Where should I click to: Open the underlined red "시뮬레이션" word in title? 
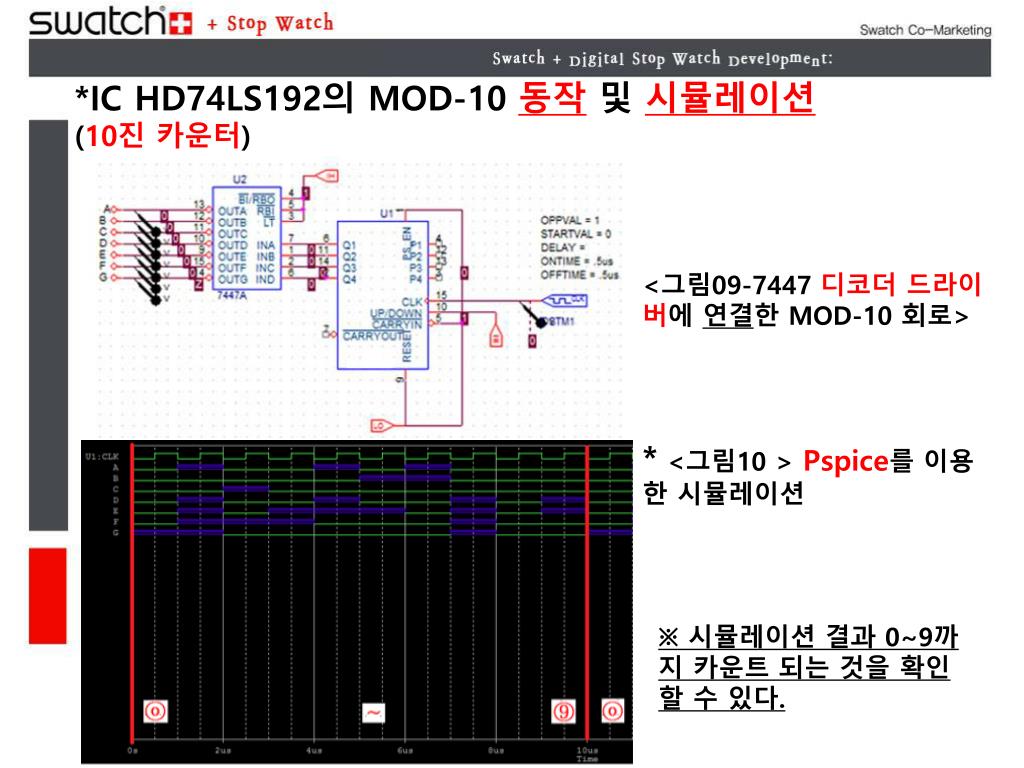[x=729, y=98]
